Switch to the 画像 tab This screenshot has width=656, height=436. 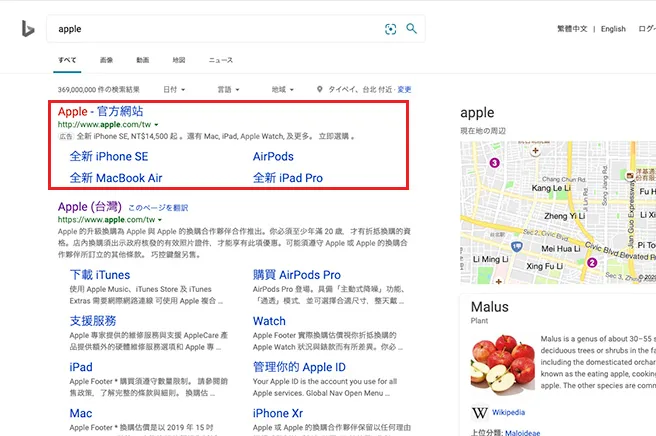point(106,60)
